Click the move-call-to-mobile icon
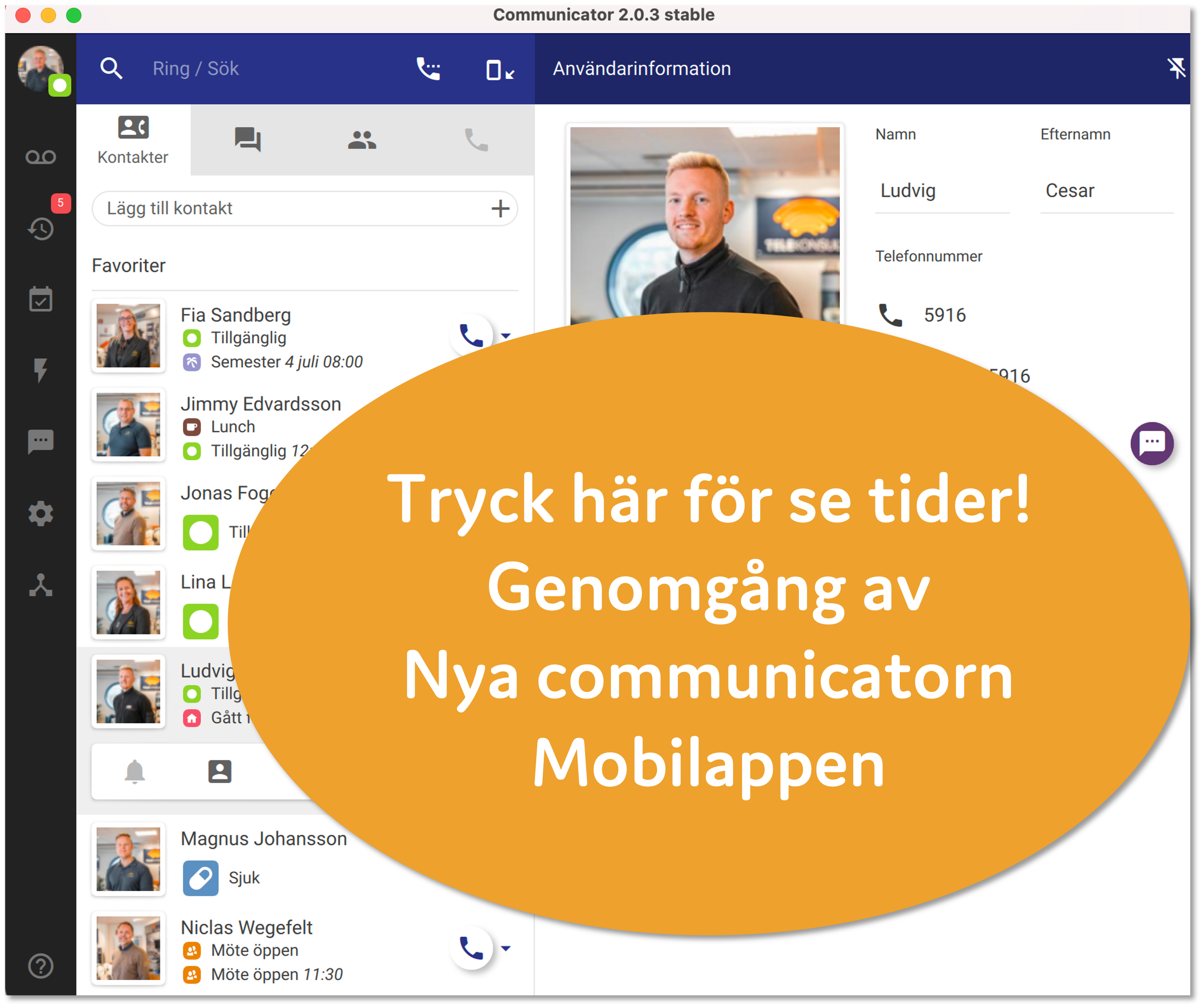Screen dimensions: 1202x1008 coord(500,70)
